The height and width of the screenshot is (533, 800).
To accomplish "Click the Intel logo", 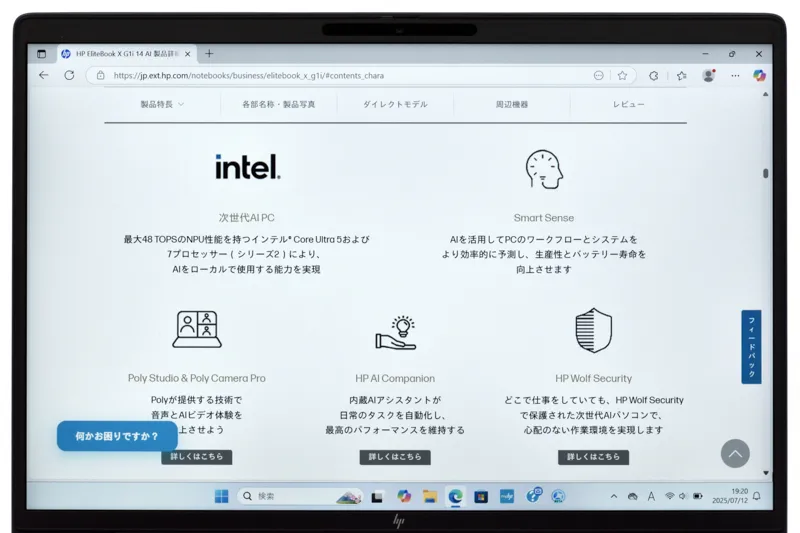I will click(247, 167).
